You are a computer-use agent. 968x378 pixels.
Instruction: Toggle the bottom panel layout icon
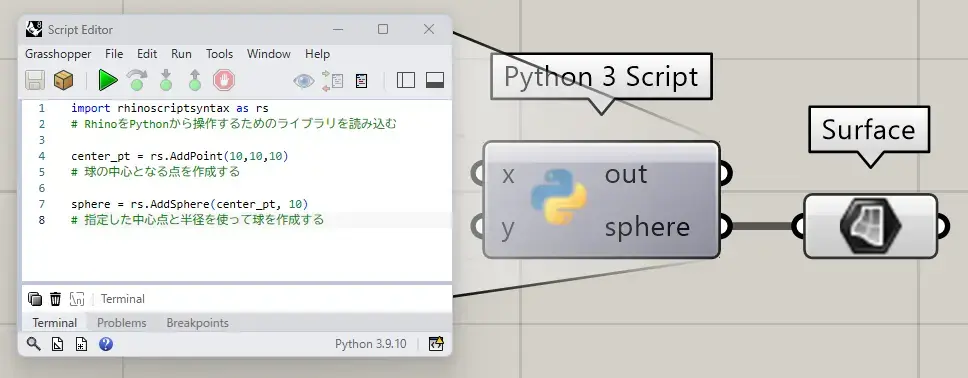click(435, 80)
